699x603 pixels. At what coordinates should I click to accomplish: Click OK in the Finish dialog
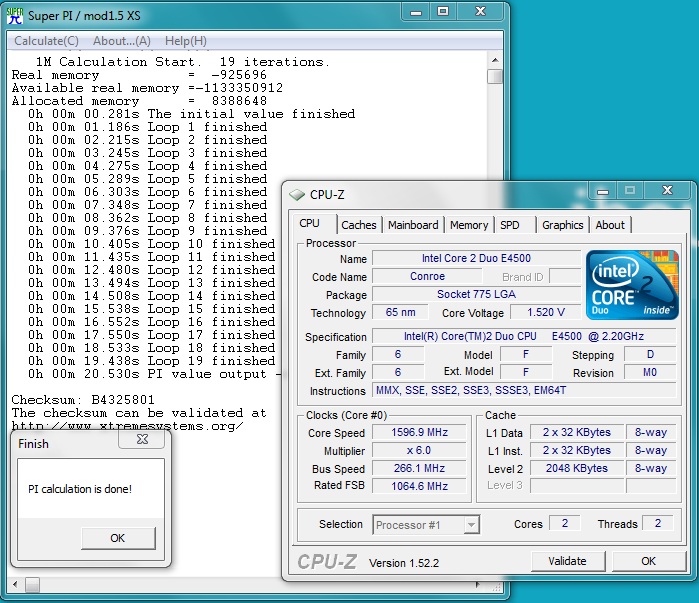click(118, 538)
